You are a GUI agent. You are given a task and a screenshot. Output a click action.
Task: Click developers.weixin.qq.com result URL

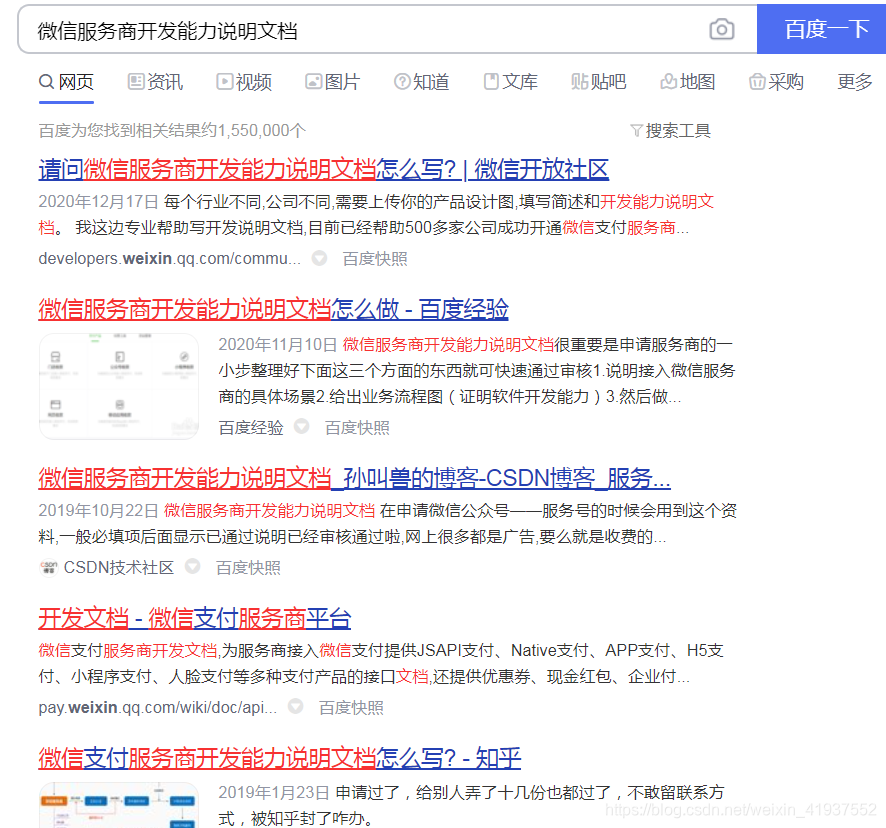(170, 259)
